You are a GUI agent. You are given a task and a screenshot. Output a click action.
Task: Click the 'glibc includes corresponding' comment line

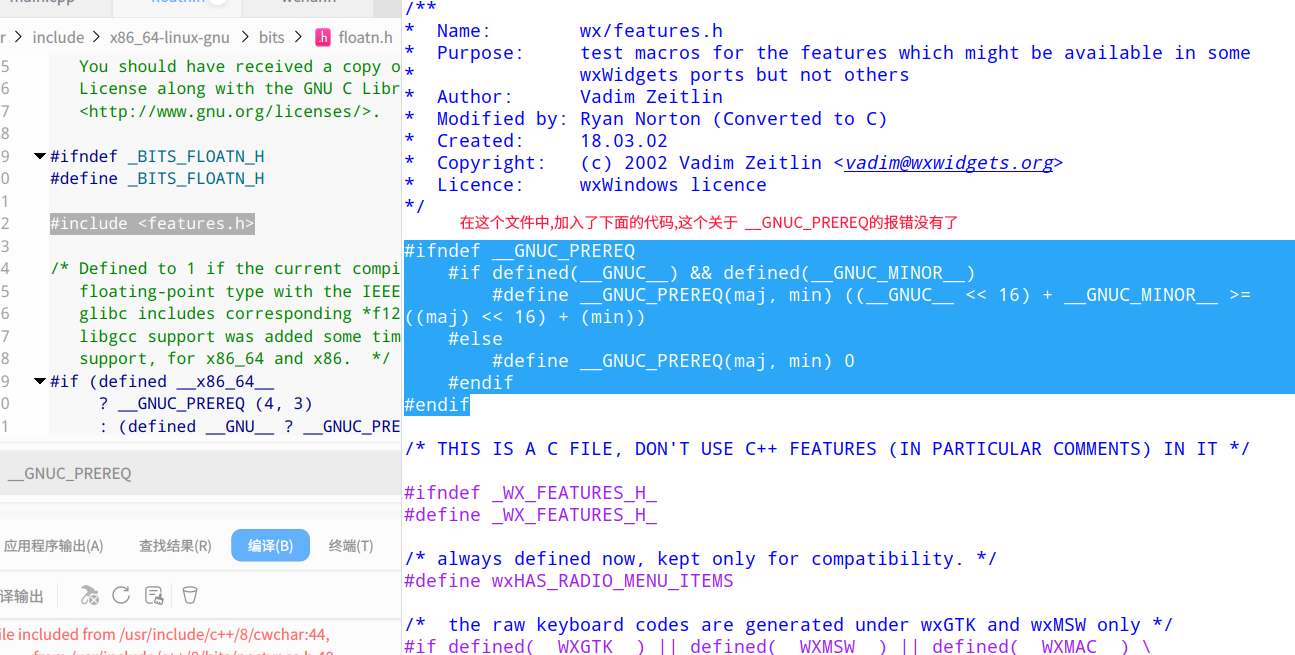coord(240,314)
